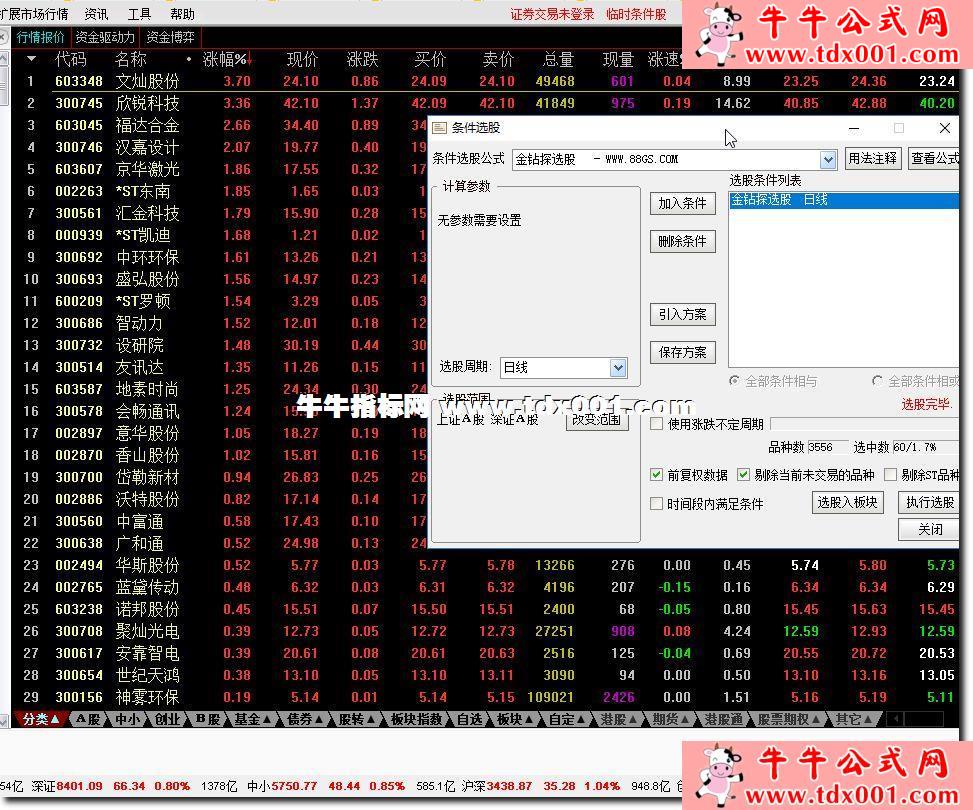973x810 pixels.
Task: Sort by 总量 column header
Action: pos(558,60)
